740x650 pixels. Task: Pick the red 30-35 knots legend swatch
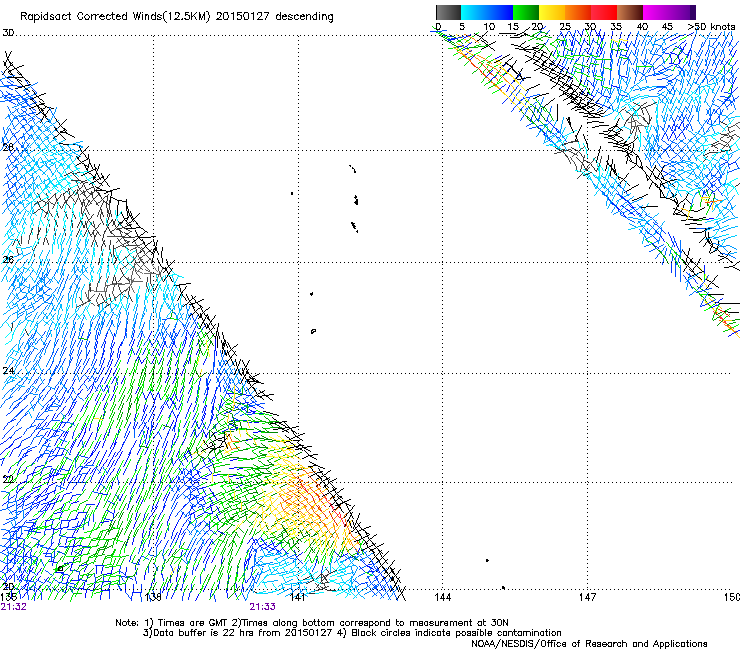(604, 12)
